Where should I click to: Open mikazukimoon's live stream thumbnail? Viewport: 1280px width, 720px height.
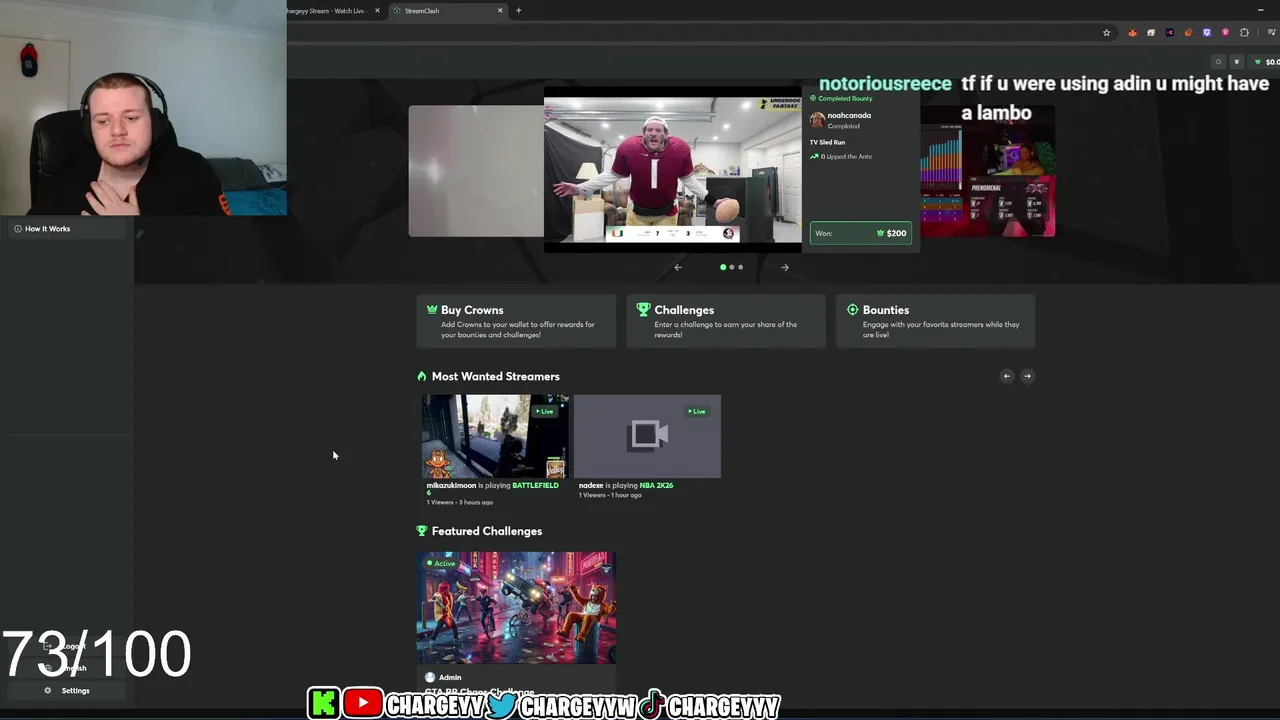[495, 436]
